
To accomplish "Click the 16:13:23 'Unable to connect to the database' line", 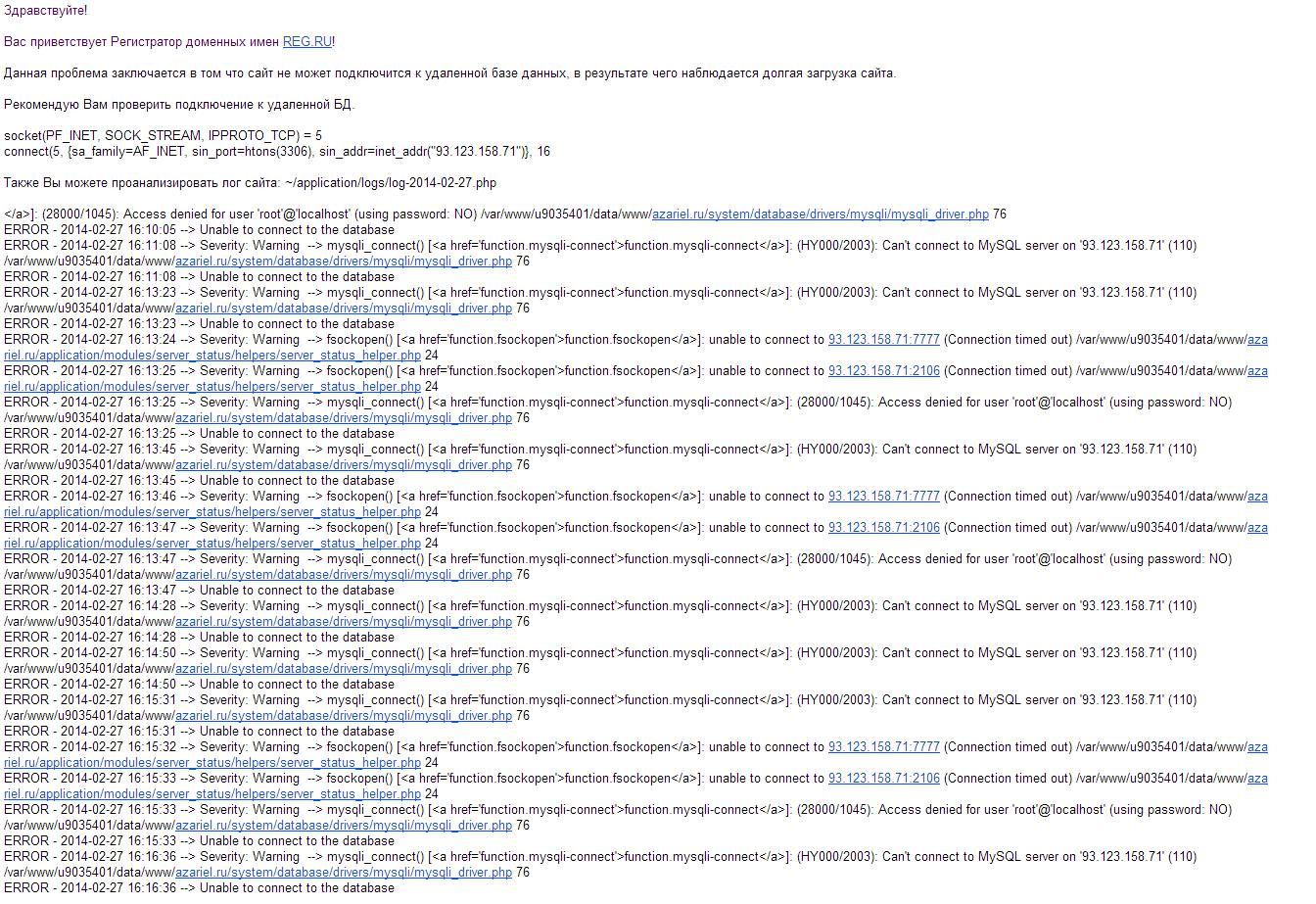I will (199, 324).
